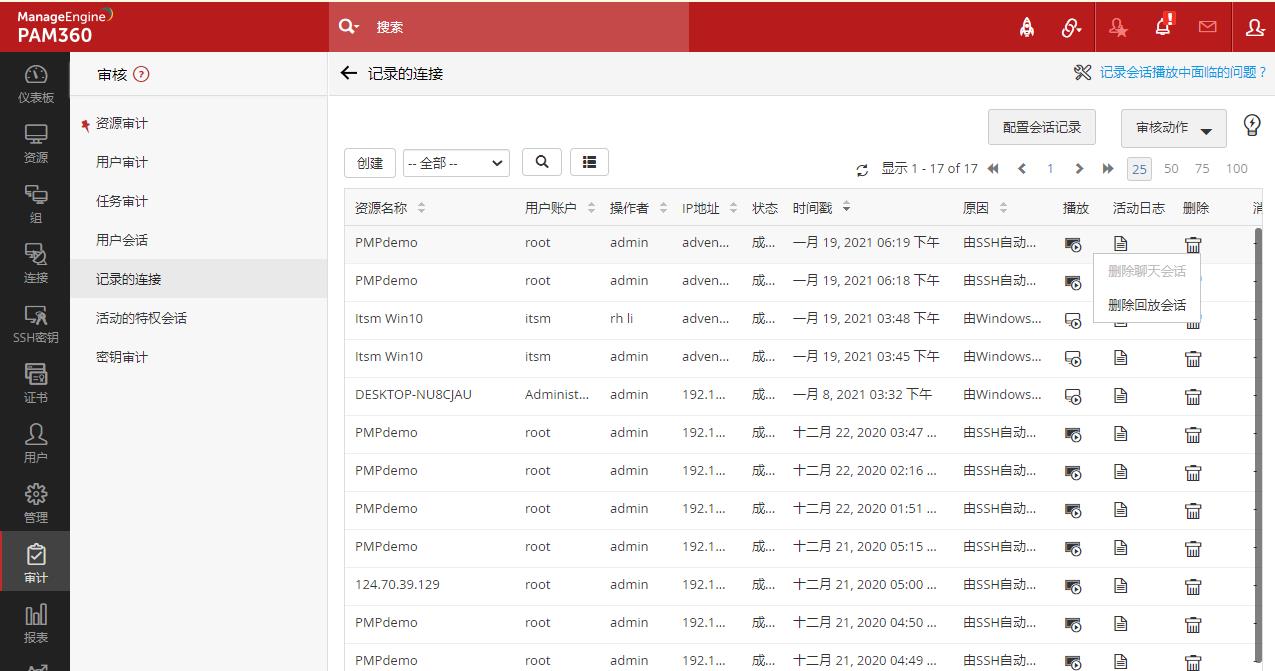The image size is (1275, 671).
Task: Click the rocket icon in top bar
Action: tap(1027, 27)
